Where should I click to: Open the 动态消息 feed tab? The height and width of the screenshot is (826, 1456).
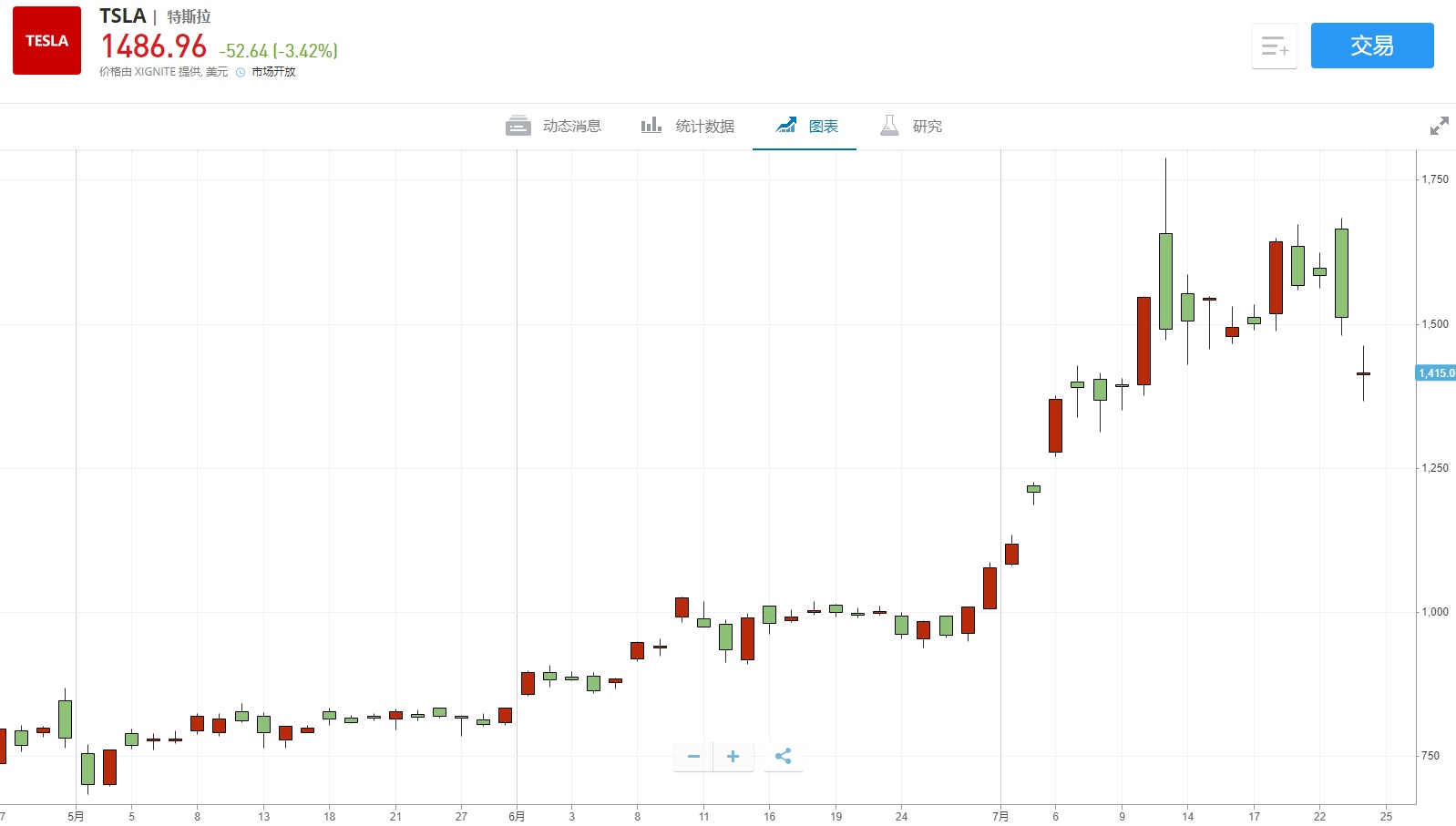[571, 127]
